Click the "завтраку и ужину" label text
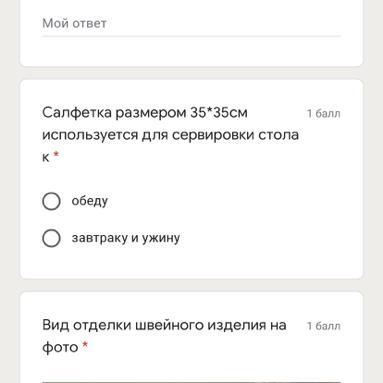Image resolution: width=383 pixels, height=383 pixels. pyautogui.click(x=126, y=238)
